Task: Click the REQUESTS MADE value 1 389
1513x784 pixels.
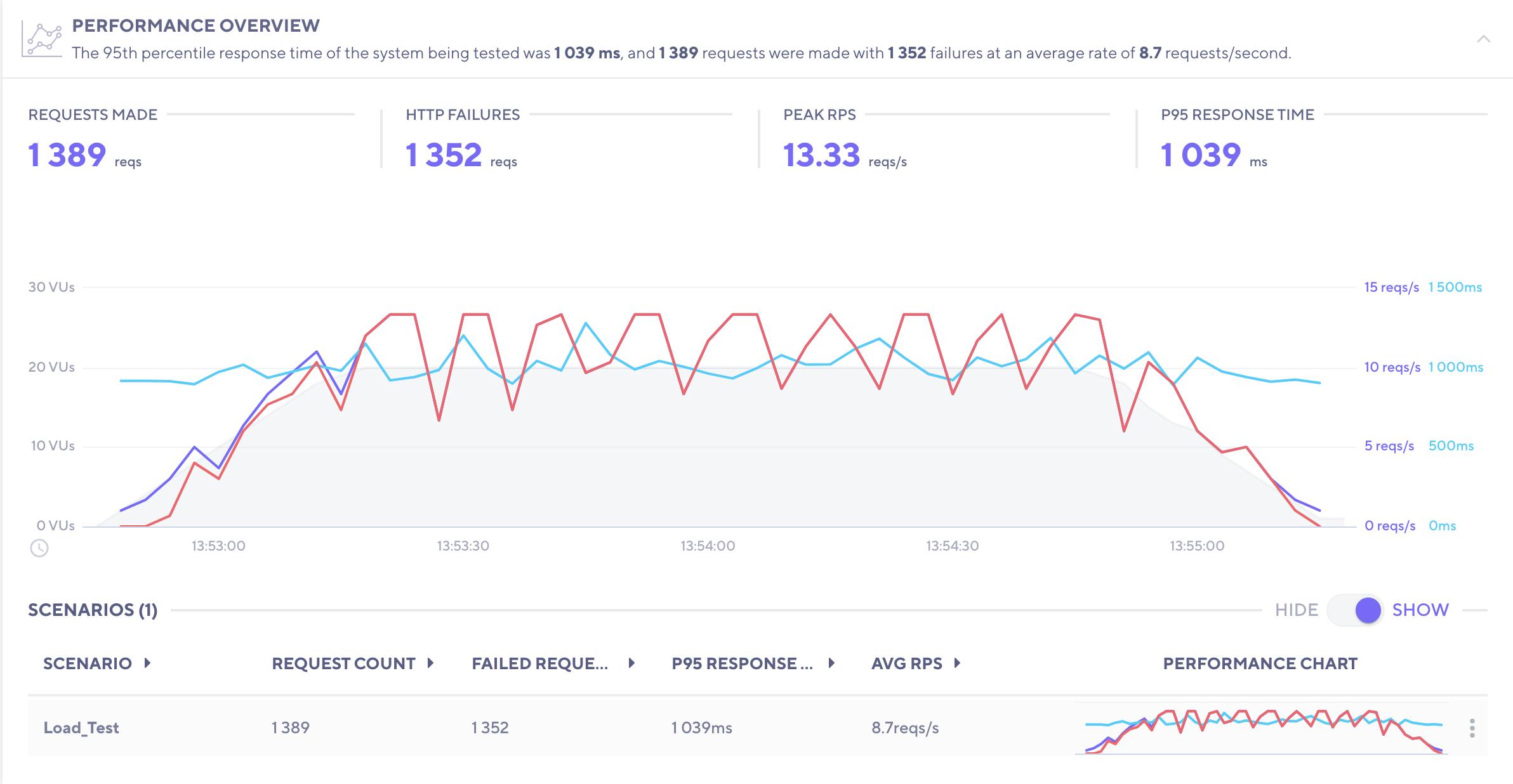Action: [x=67, y=155]
